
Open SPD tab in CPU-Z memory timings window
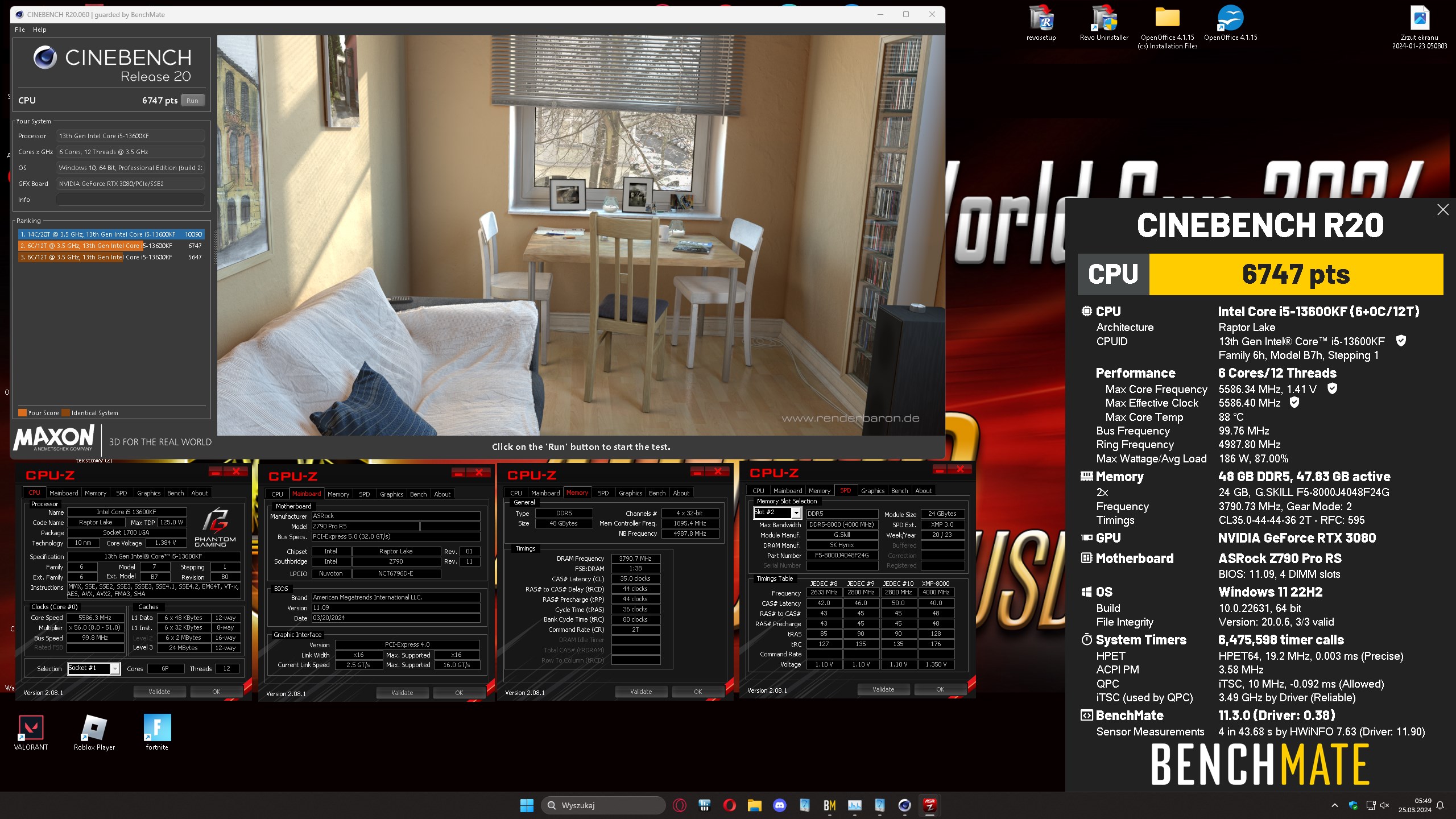tap(603, 493)
